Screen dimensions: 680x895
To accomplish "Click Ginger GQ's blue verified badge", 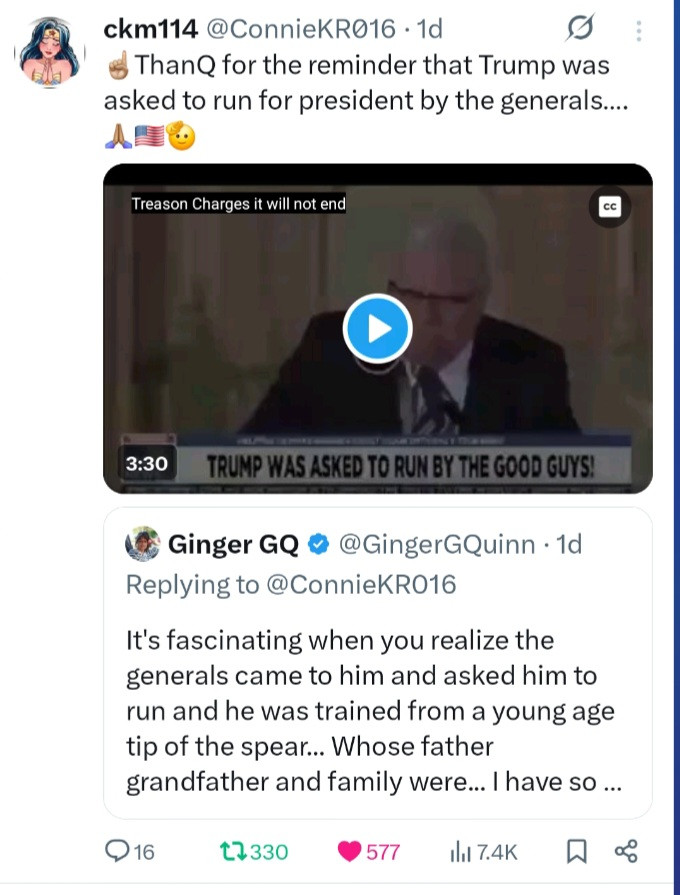I will point(318,545).
